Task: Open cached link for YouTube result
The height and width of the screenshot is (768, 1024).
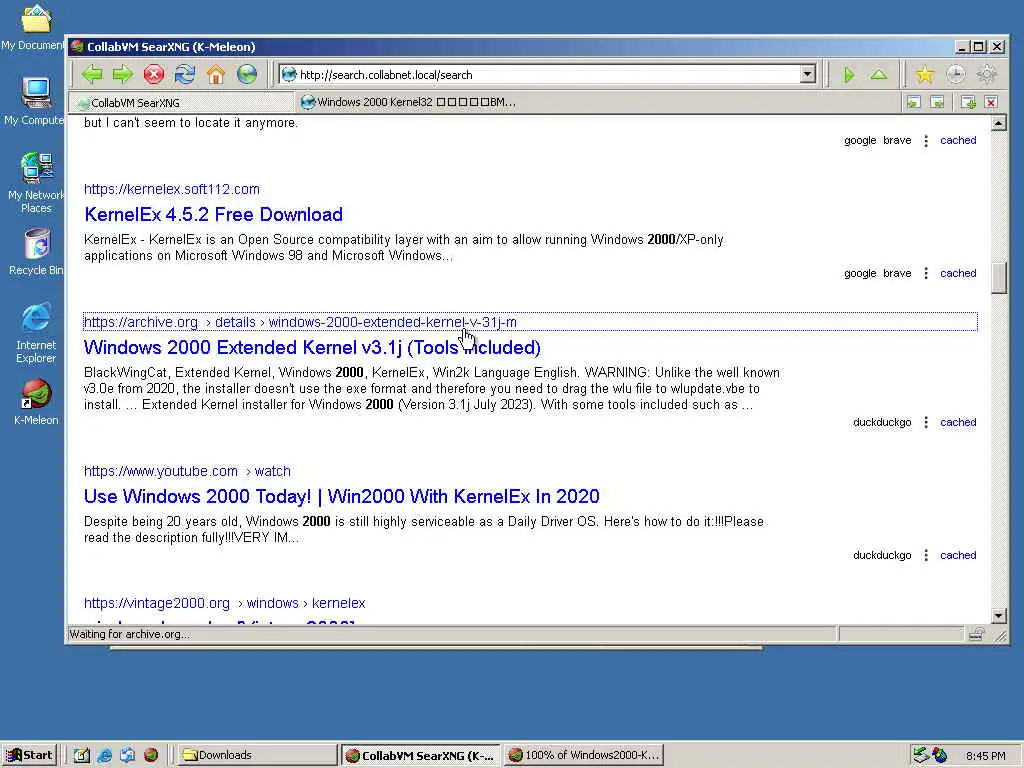Action: [957, 555]
